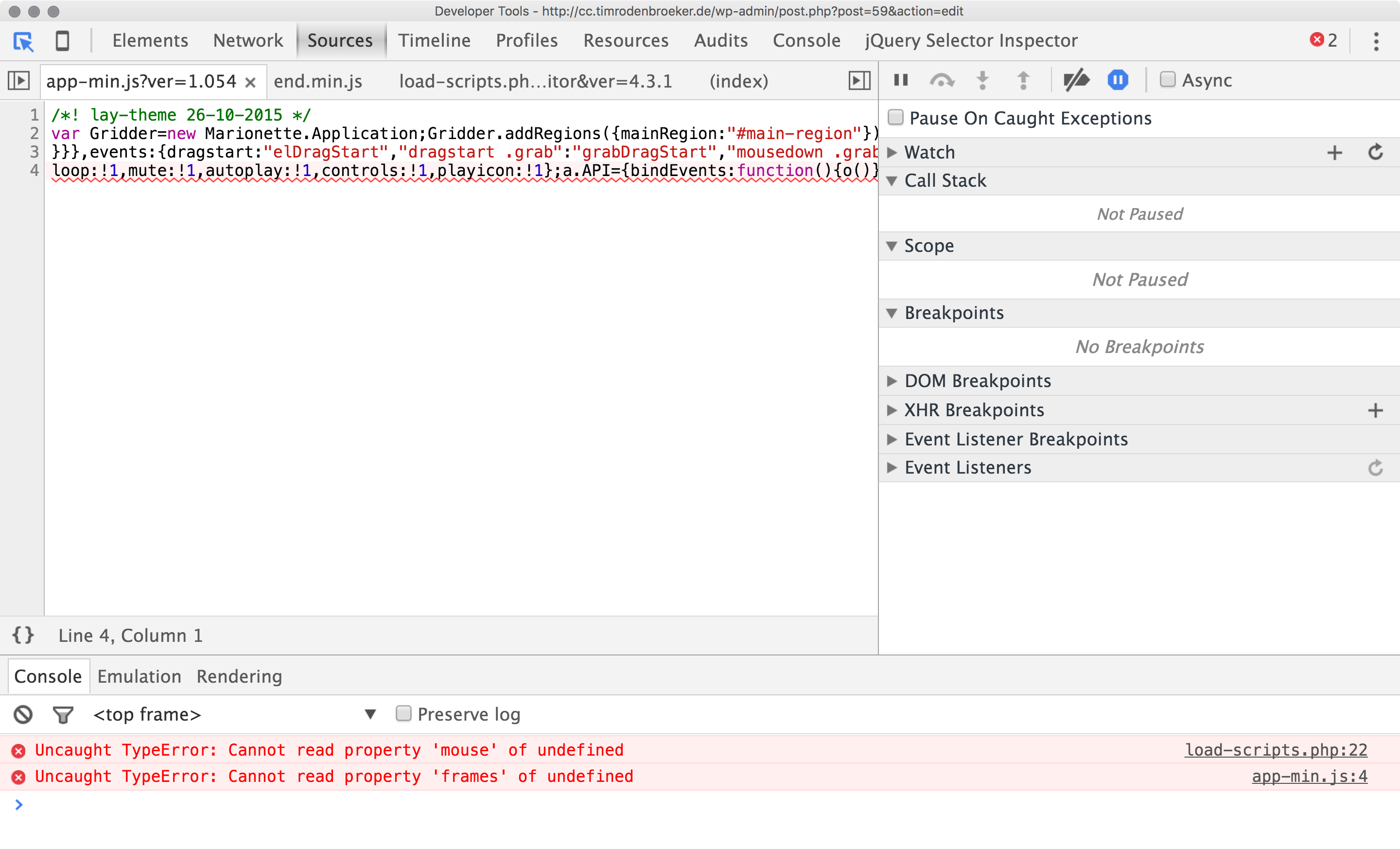Image resolution: width=1400 pixels, height=849 pixels.
Task: Pretty print code with braces icon
Action: [23, 635]
